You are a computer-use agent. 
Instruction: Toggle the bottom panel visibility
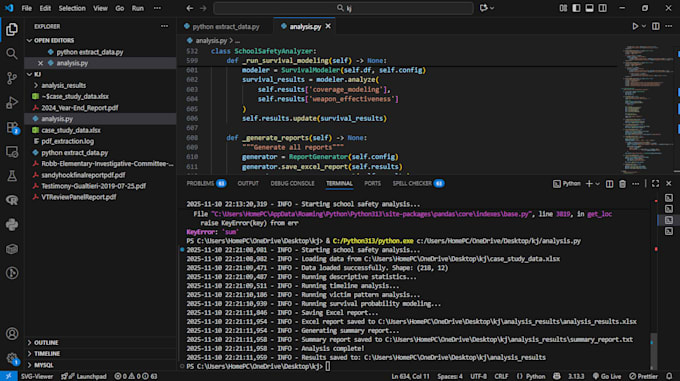coord(589,8)
